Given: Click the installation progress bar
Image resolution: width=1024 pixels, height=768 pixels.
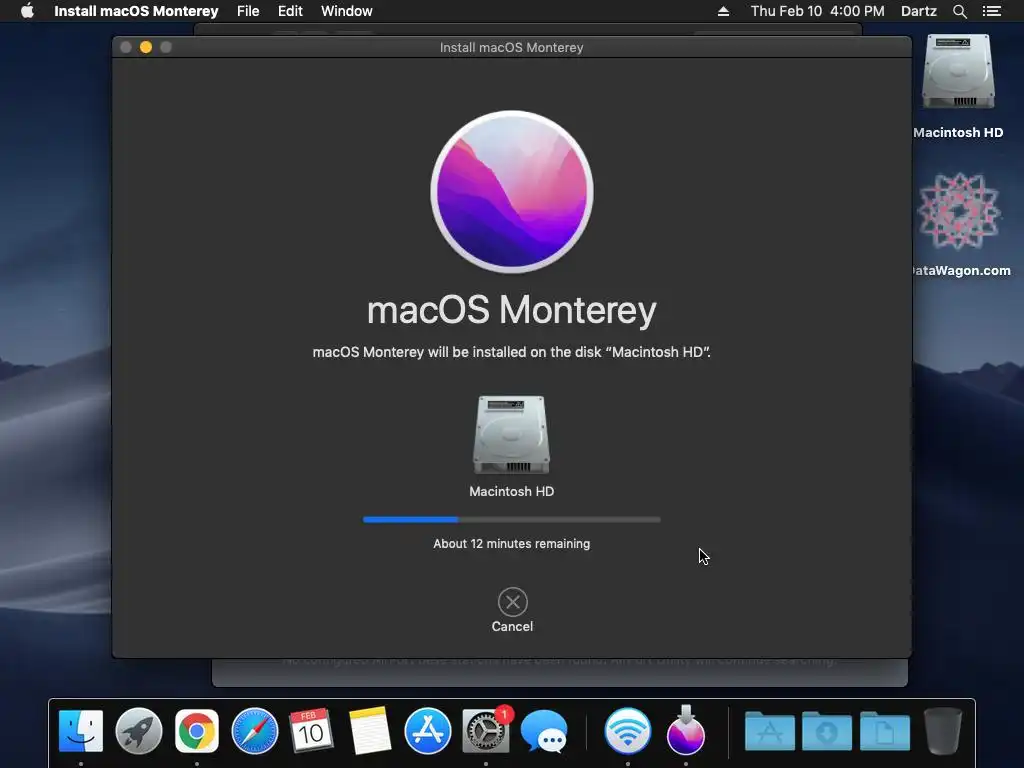Looking at the screenshot, I should click(x=511, y=520).
